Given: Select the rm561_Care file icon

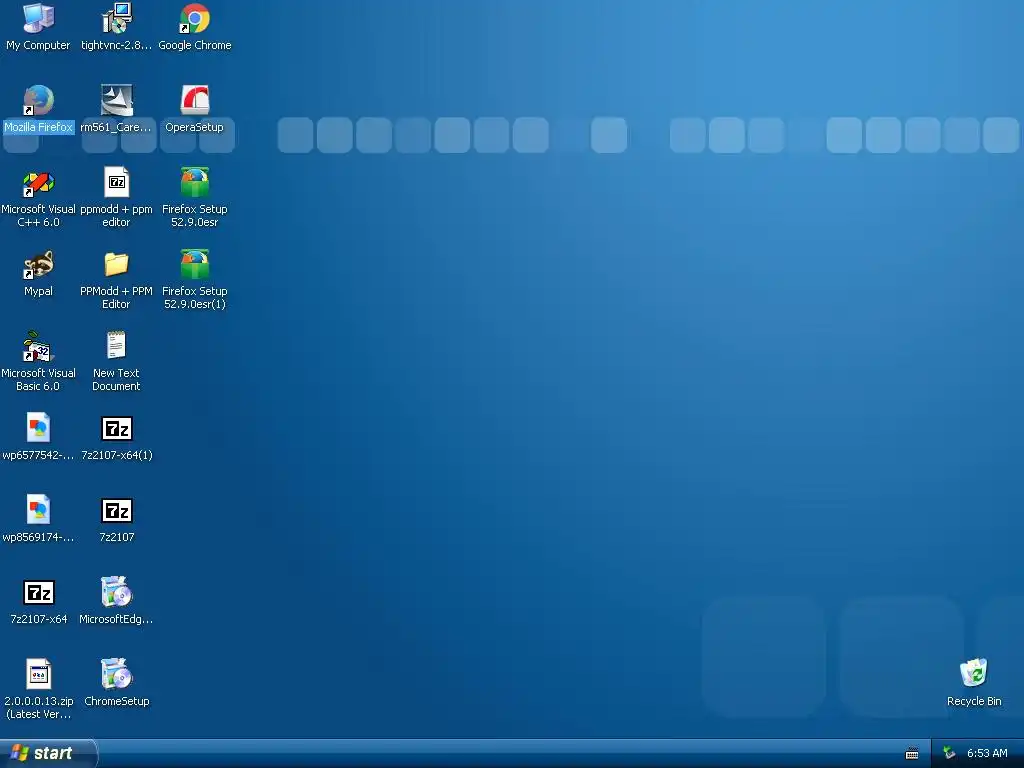Looking at the screenshot, I should 117,101.
